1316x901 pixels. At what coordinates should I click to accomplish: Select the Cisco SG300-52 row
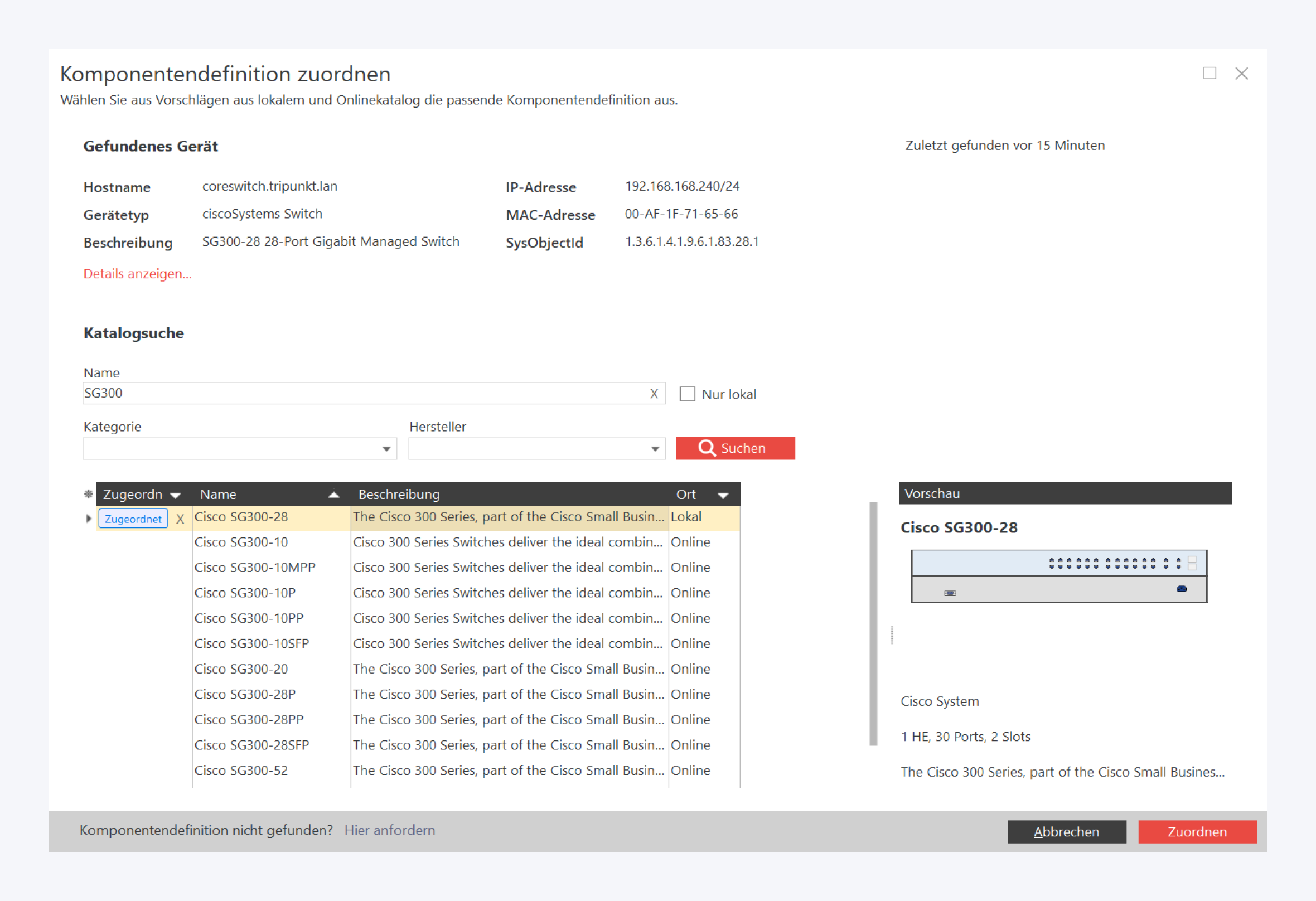[241, 770]
